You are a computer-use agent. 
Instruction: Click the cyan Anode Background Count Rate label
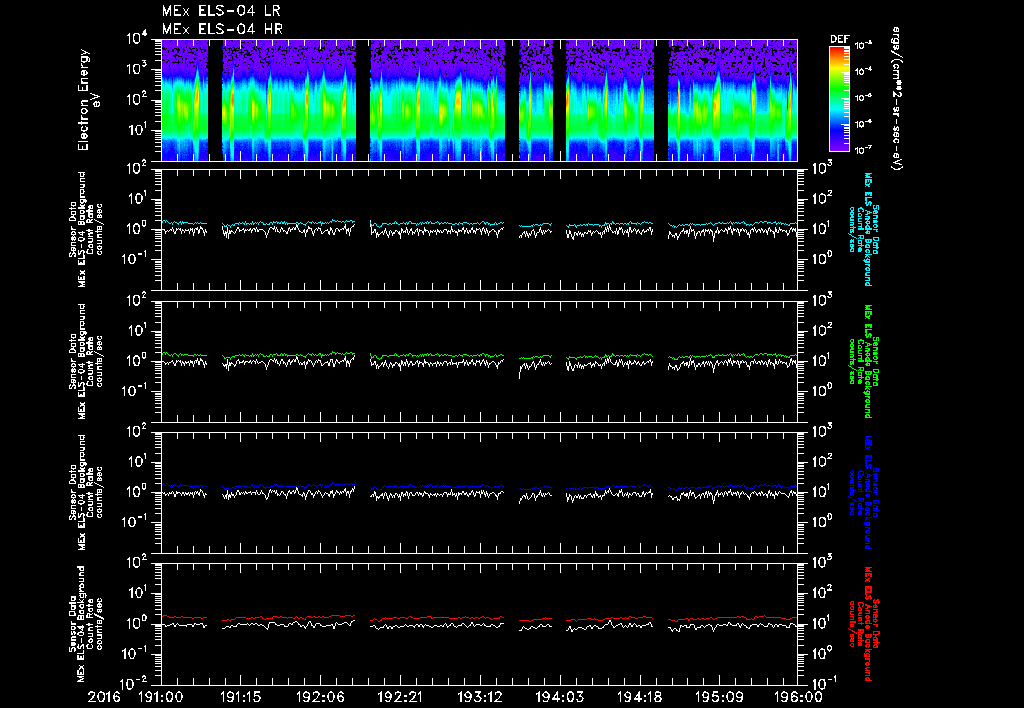point(863,229)
